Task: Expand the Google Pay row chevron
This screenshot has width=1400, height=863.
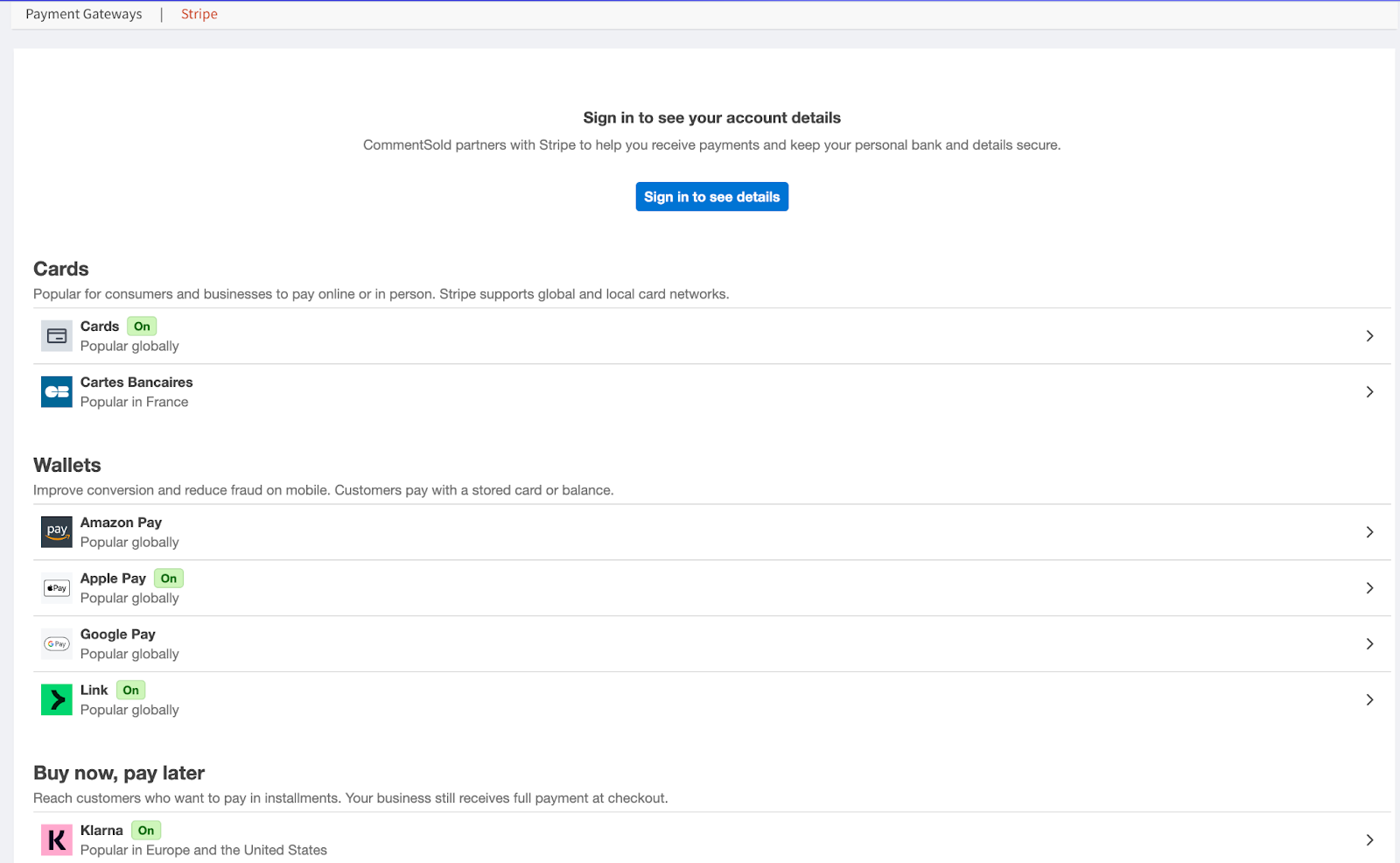Action: [x=1369, y=644]
